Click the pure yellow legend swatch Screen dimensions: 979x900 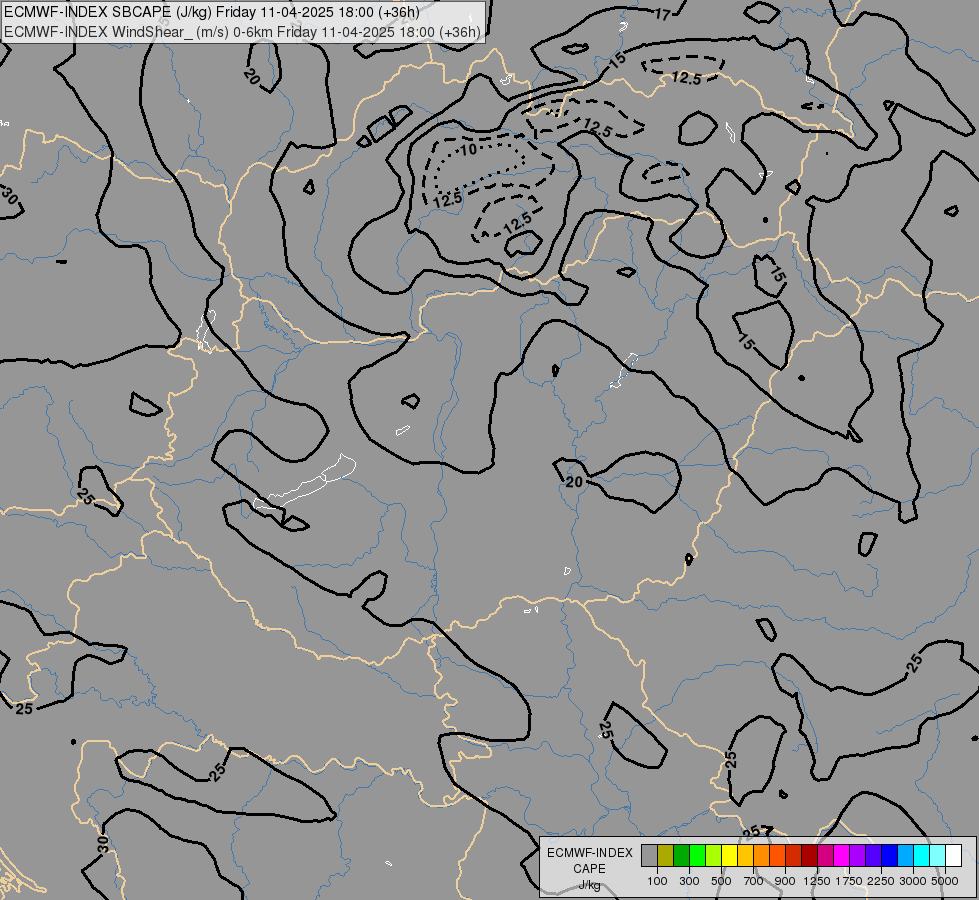(729, 855)
